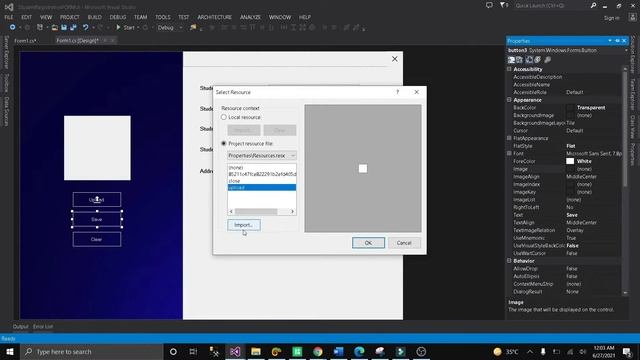Open the Error List tab
This screenshot has height=360, width=640.
(43, 327)
